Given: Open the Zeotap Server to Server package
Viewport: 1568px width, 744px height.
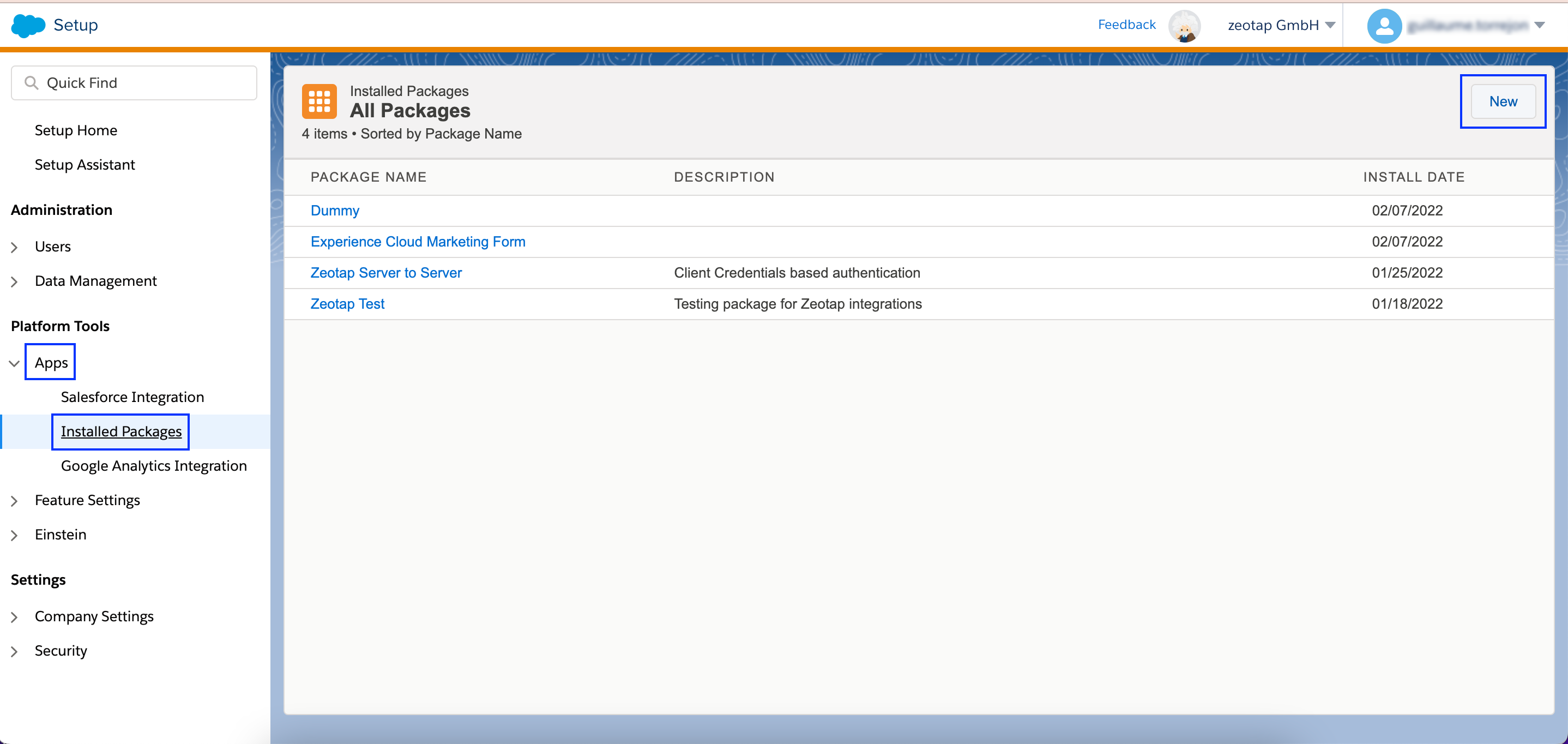Looking at the screenshot, I should [x=386, y=273].
